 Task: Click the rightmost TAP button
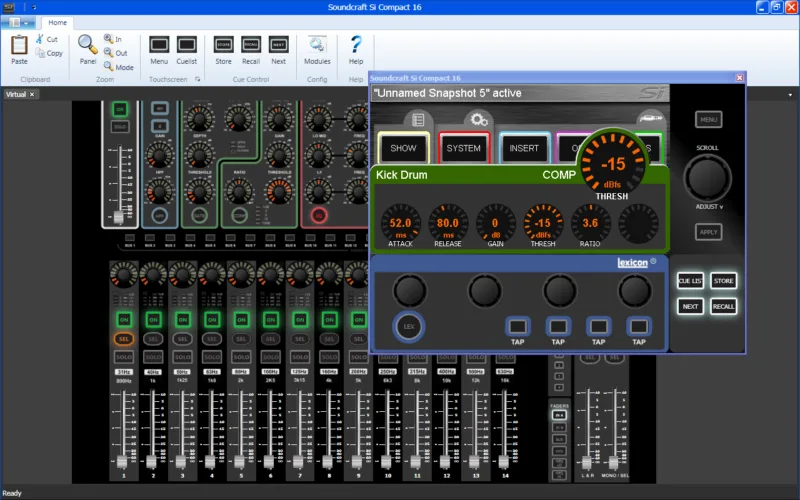pyautogui.click(x=639, y=326)
